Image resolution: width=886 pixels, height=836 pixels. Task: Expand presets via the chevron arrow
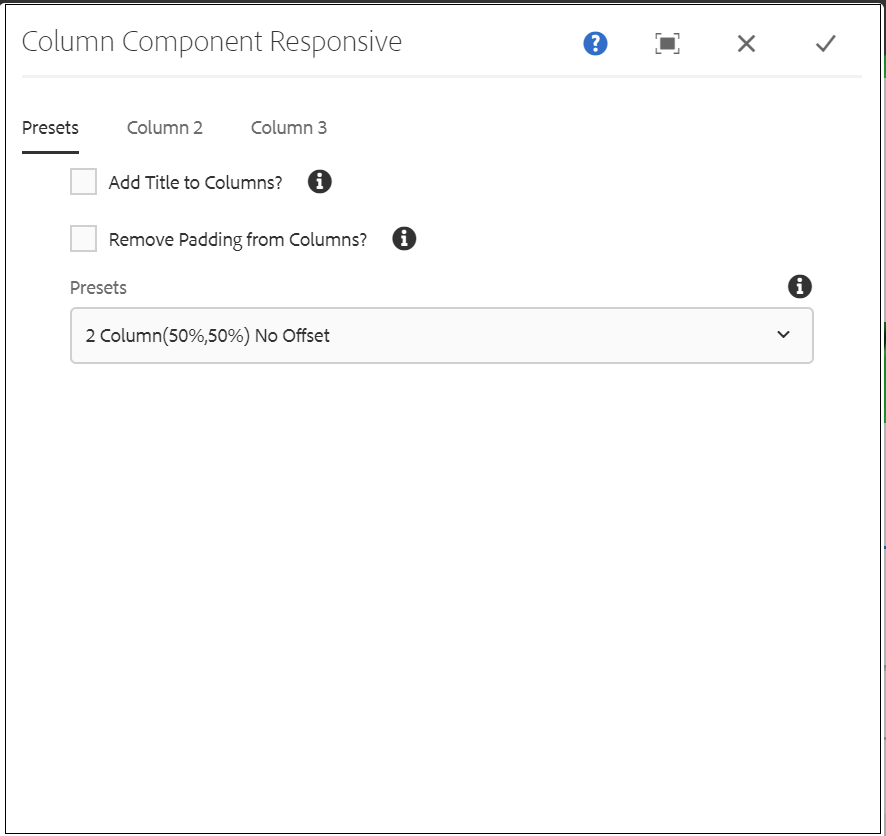pos(784,335)
